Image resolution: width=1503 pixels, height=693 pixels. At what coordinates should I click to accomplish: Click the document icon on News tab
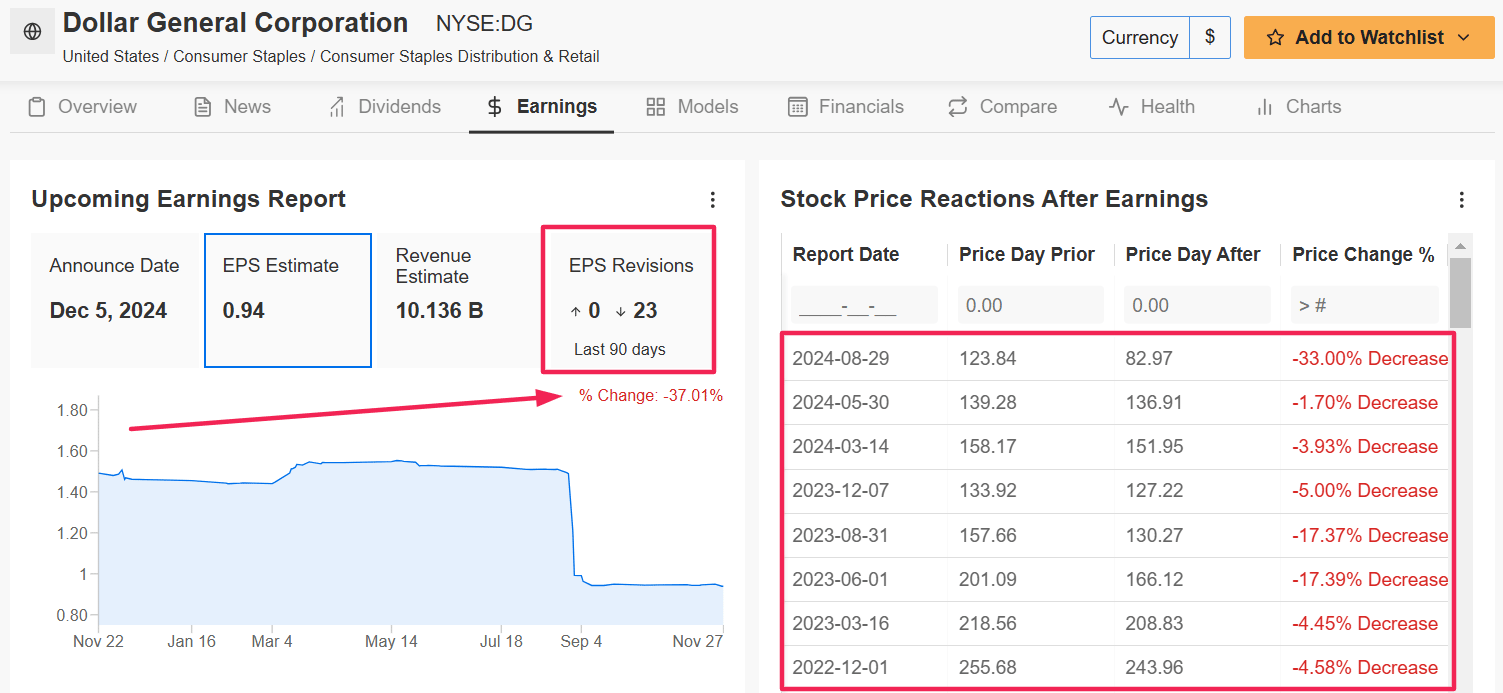[x=203, y=107]
